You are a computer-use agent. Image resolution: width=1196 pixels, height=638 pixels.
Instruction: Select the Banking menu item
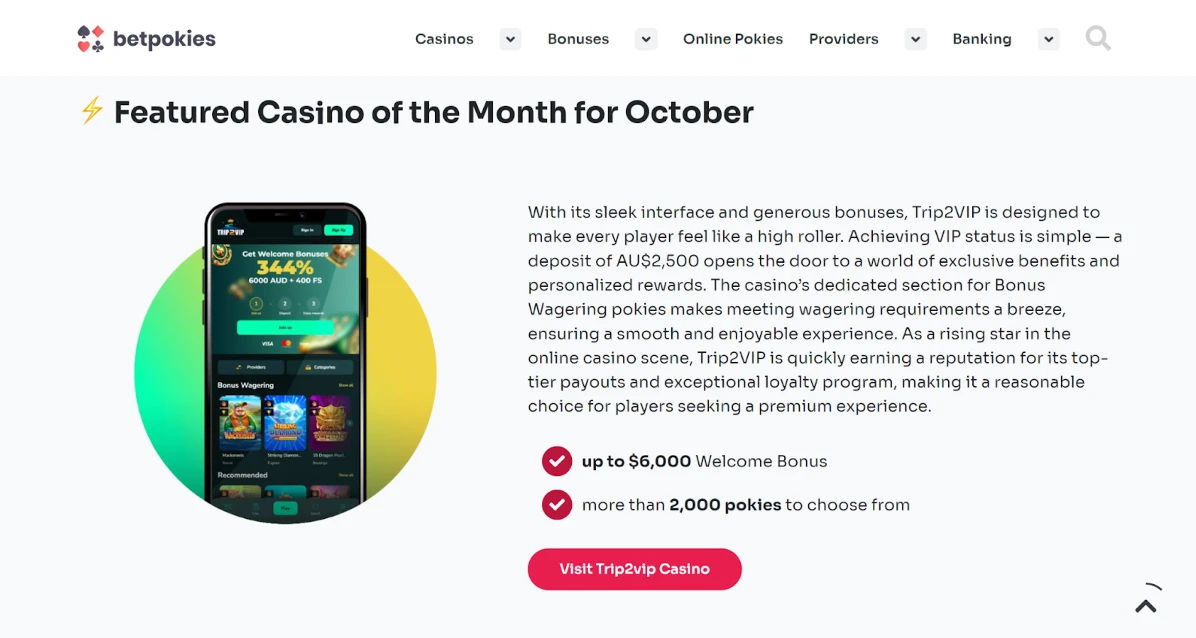(x=982, y=39)
